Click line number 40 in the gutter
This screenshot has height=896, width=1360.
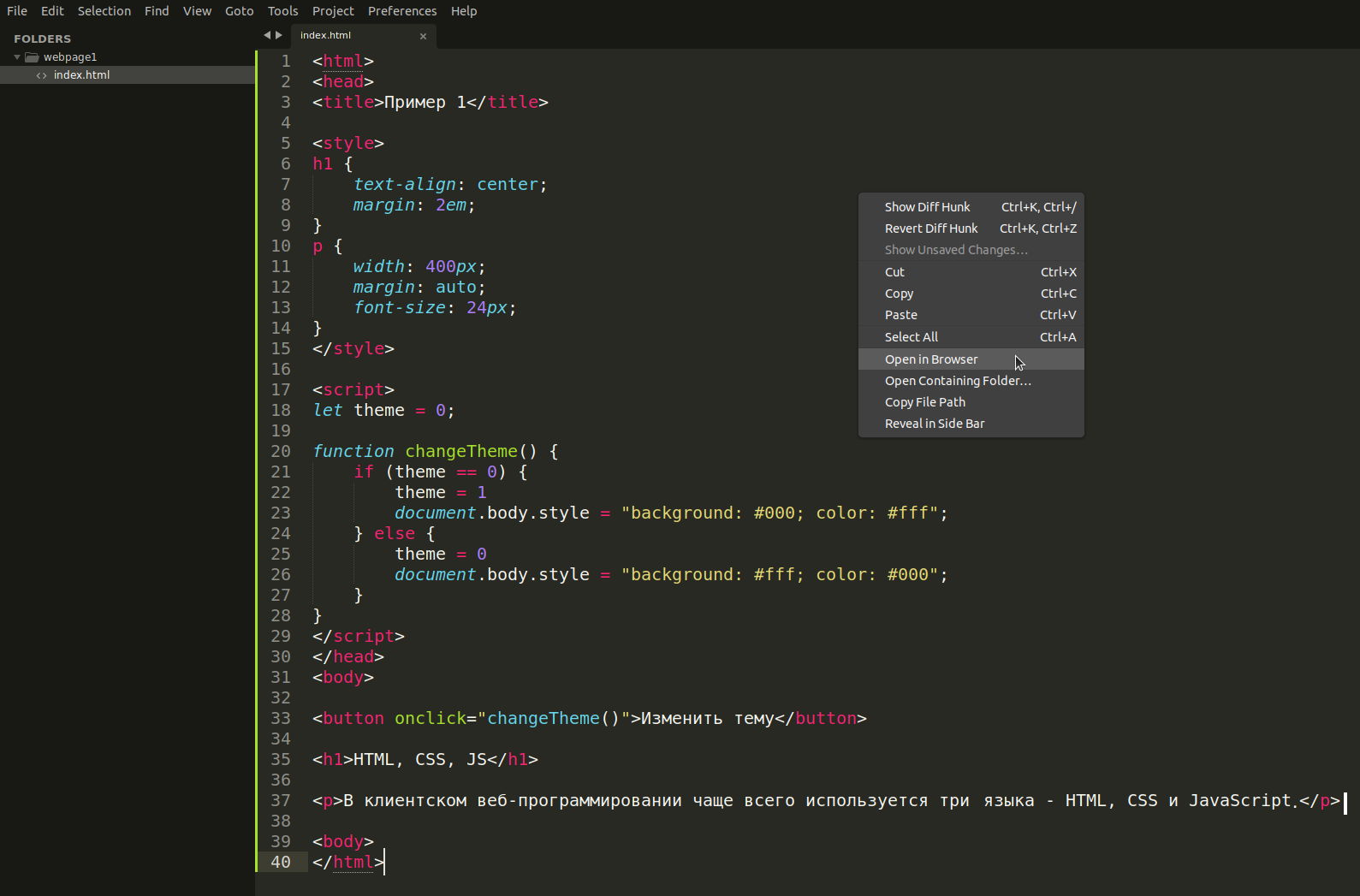[281, 863]
